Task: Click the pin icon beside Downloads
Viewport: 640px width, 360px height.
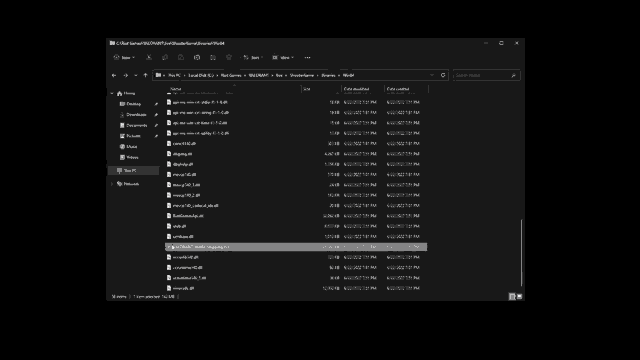Action: 156,115
